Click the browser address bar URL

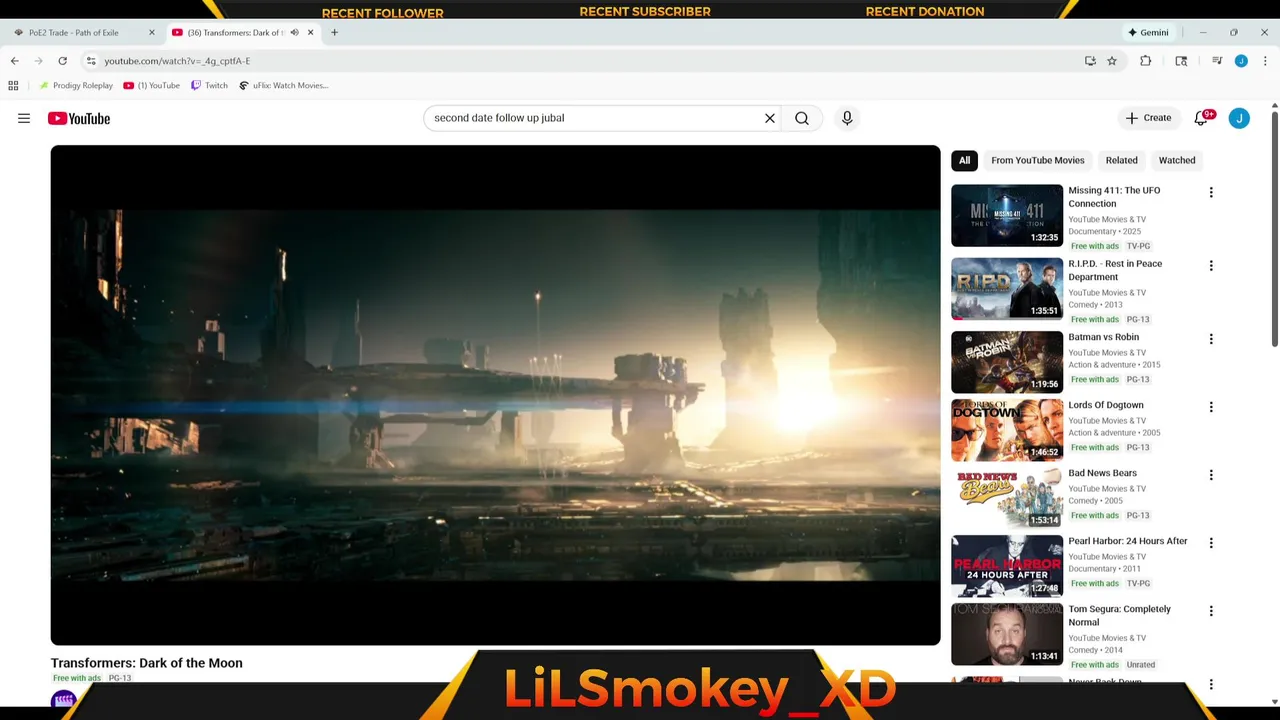click(177, 61)
